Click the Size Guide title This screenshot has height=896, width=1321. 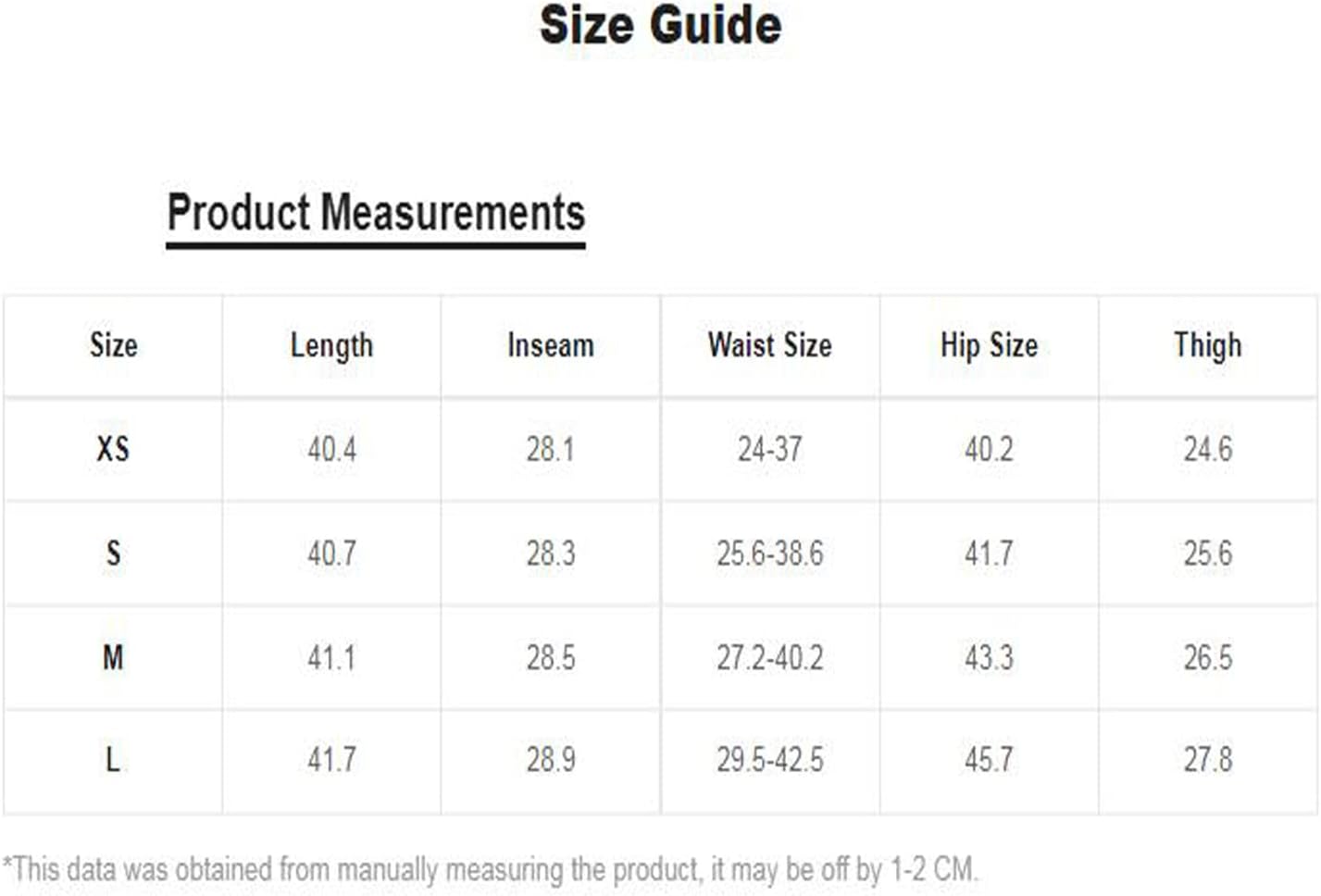pos(660,25)
